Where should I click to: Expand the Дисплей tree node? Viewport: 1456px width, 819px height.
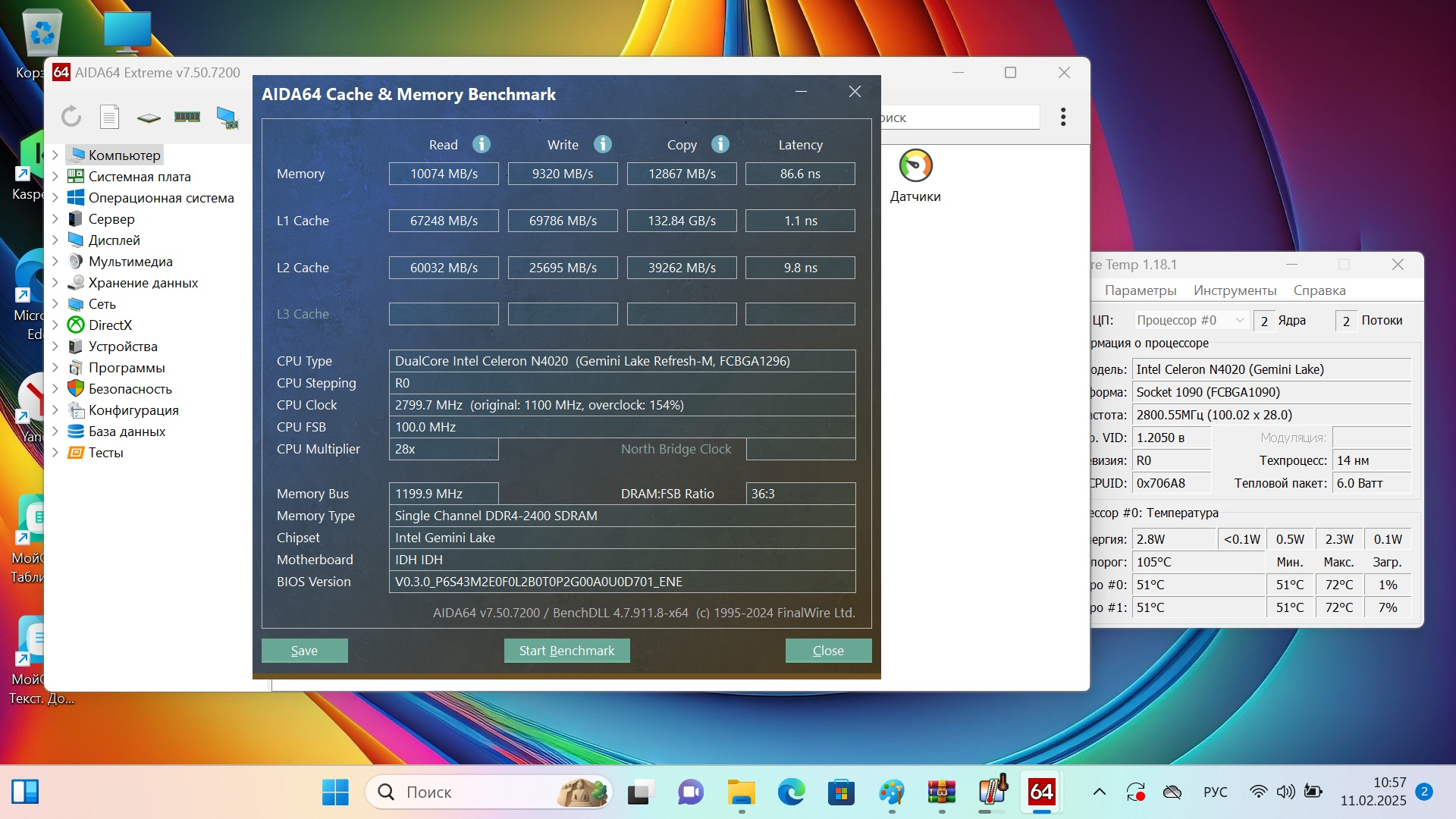click(55, 240)
